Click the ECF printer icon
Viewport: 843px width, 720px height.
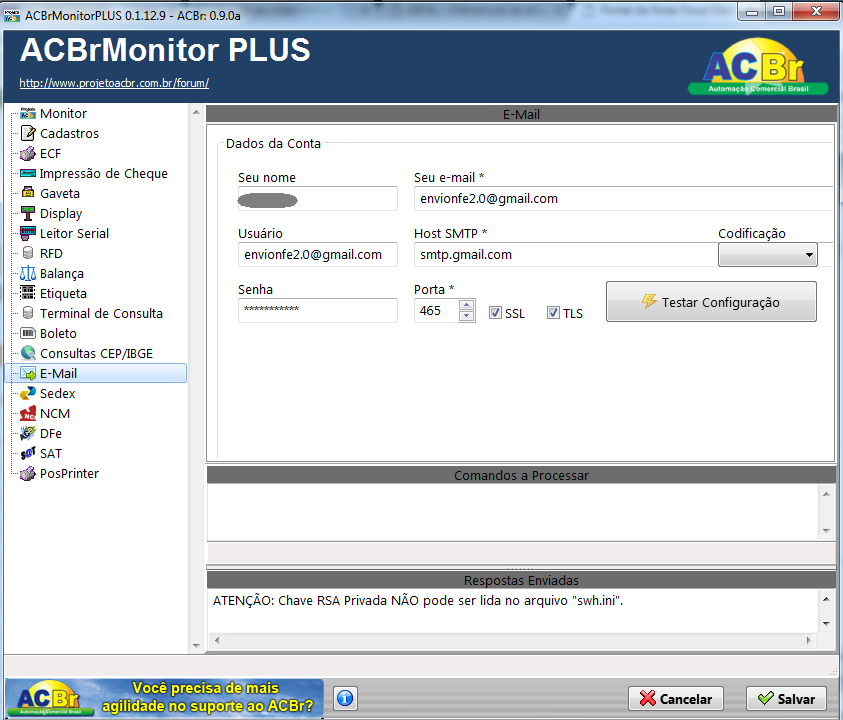[x=28, y=154]
